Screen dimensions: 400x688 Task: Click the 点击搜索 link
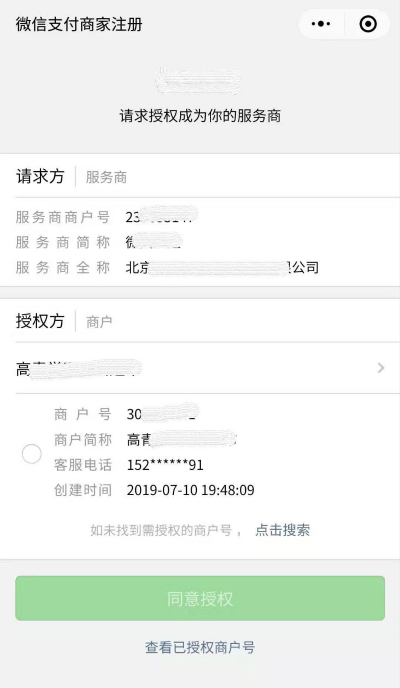(282, 530)
